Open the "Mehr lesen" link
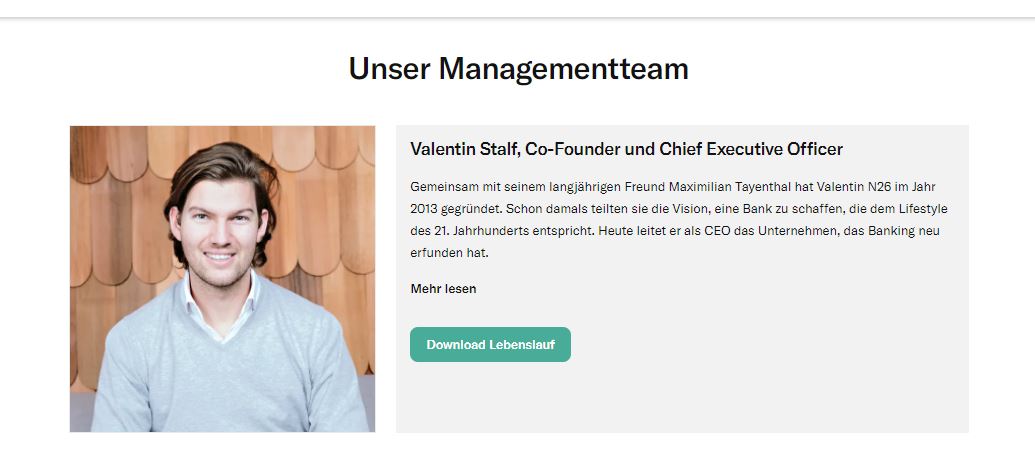 click(443, 289)
